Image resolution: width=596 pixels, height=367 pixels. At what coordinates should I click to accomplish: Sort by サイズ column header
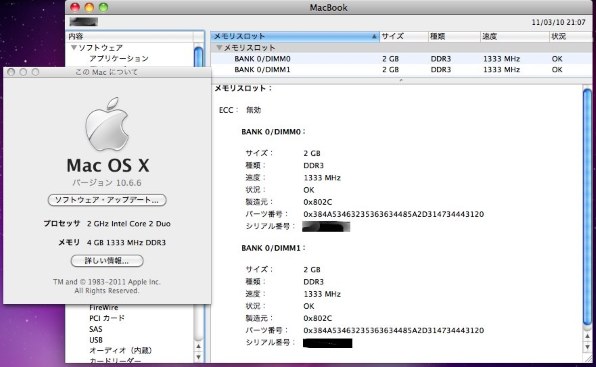404,36
